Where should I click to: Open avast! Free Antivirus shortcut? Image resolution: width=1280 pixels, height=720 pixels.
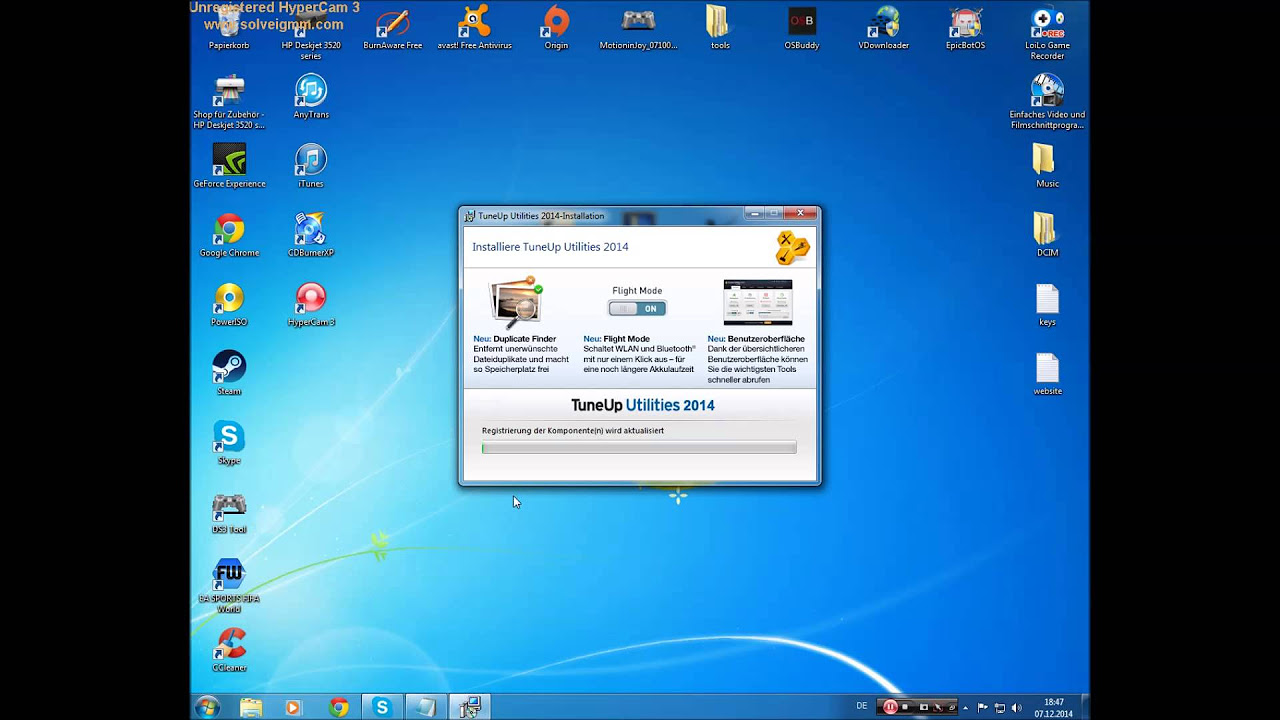point(474,28)
